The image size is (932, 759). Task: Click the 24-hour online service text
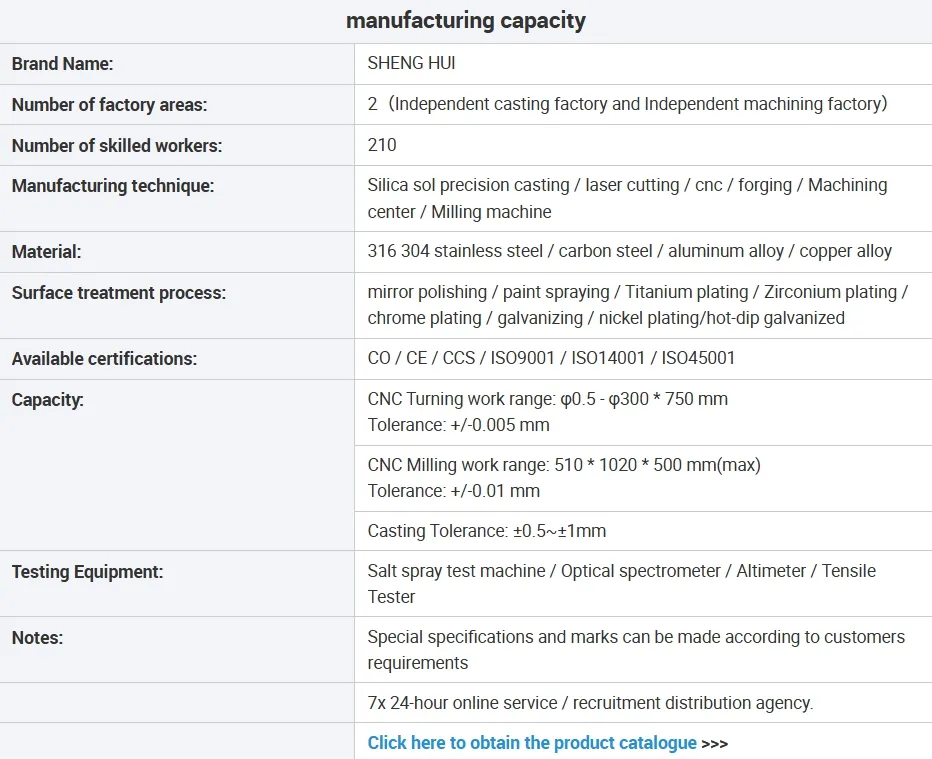pyautogui.click(x=590, y=703)
